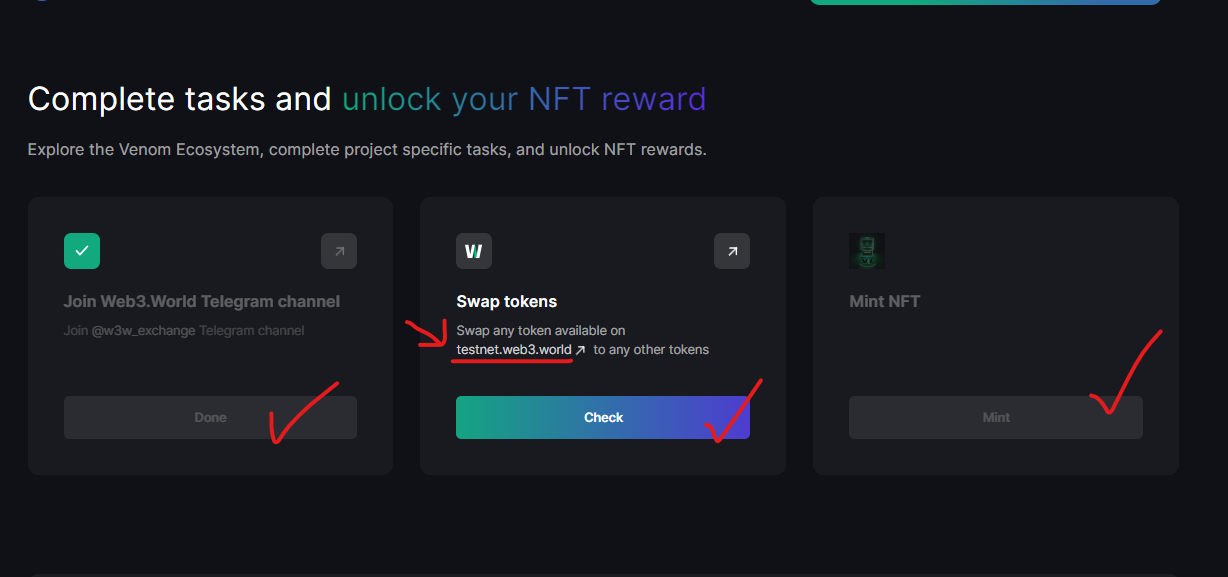Click the Mint NFT avatar thumbnail

[x=867, y=251]
